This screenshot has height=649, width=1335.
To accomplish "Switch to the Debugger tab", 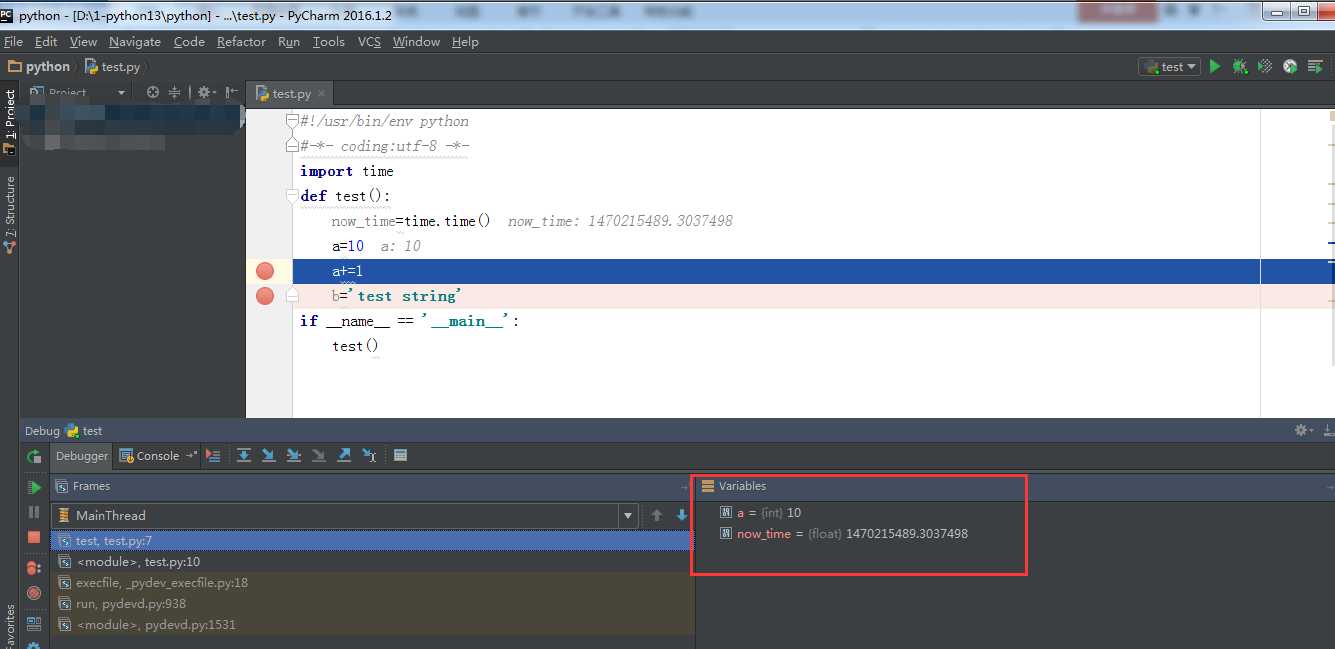I will [x=82, y=456].
